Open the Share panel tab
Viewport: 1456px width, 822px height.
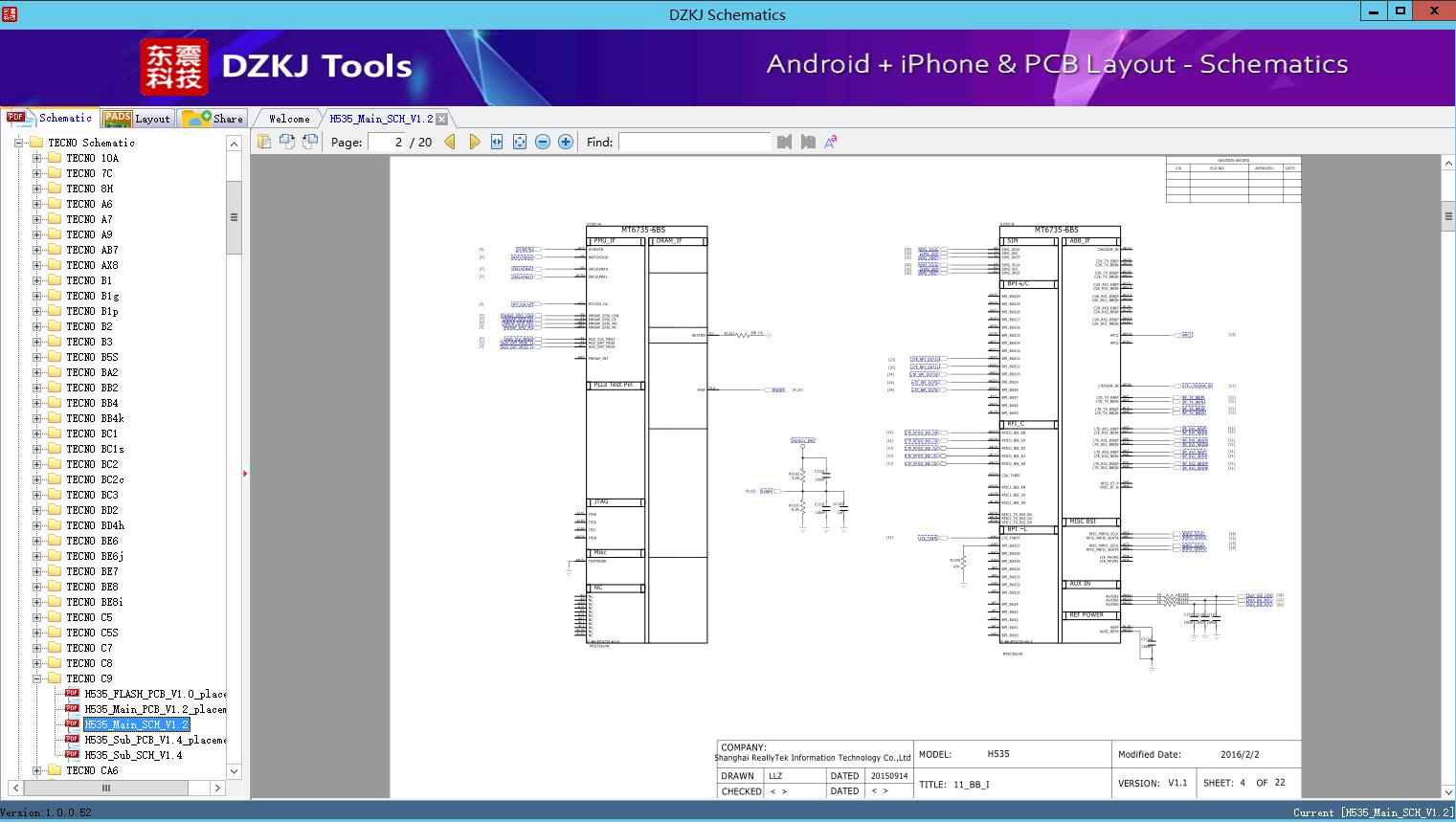pos(213,118)
